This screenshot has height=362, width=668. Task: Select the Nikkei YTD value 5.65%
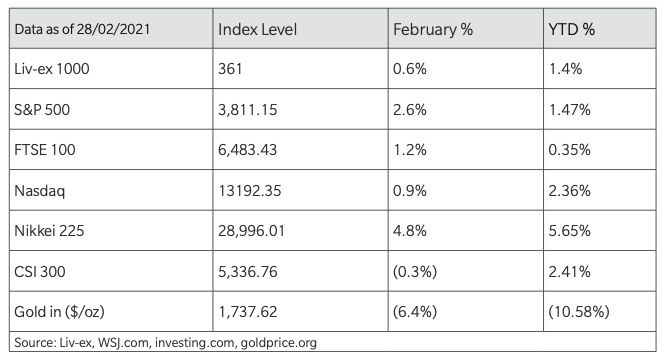(x=569, y=231)
